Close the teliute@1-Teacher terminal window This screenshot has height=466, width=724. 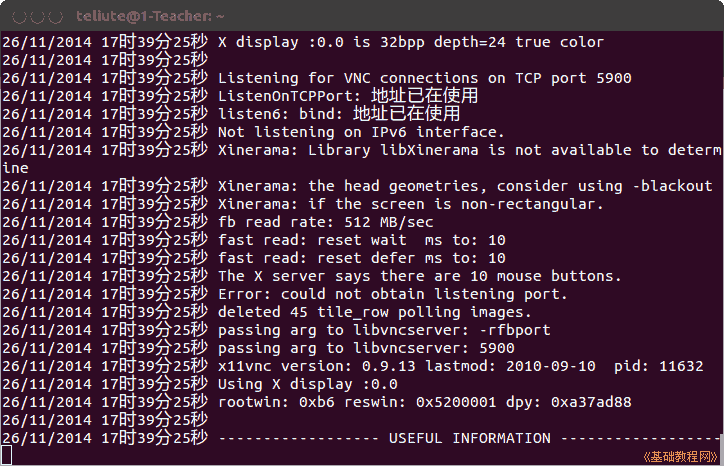tap(19, 17)
